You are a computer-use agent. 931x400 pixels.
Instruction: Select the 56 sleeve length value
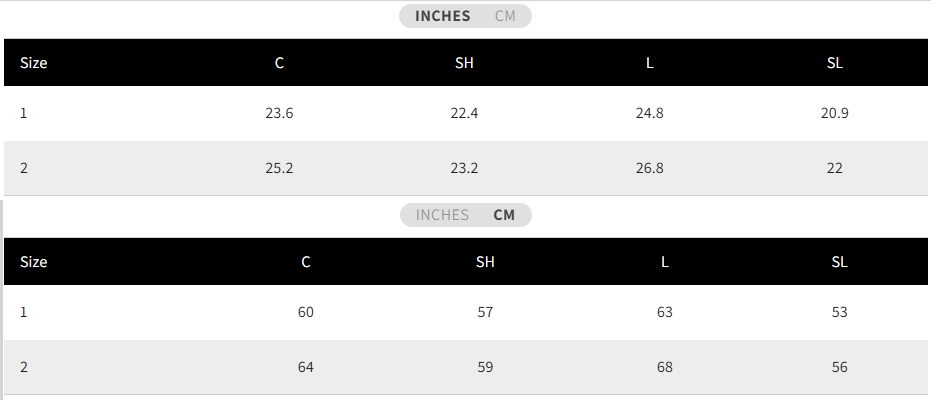point(840,367)
